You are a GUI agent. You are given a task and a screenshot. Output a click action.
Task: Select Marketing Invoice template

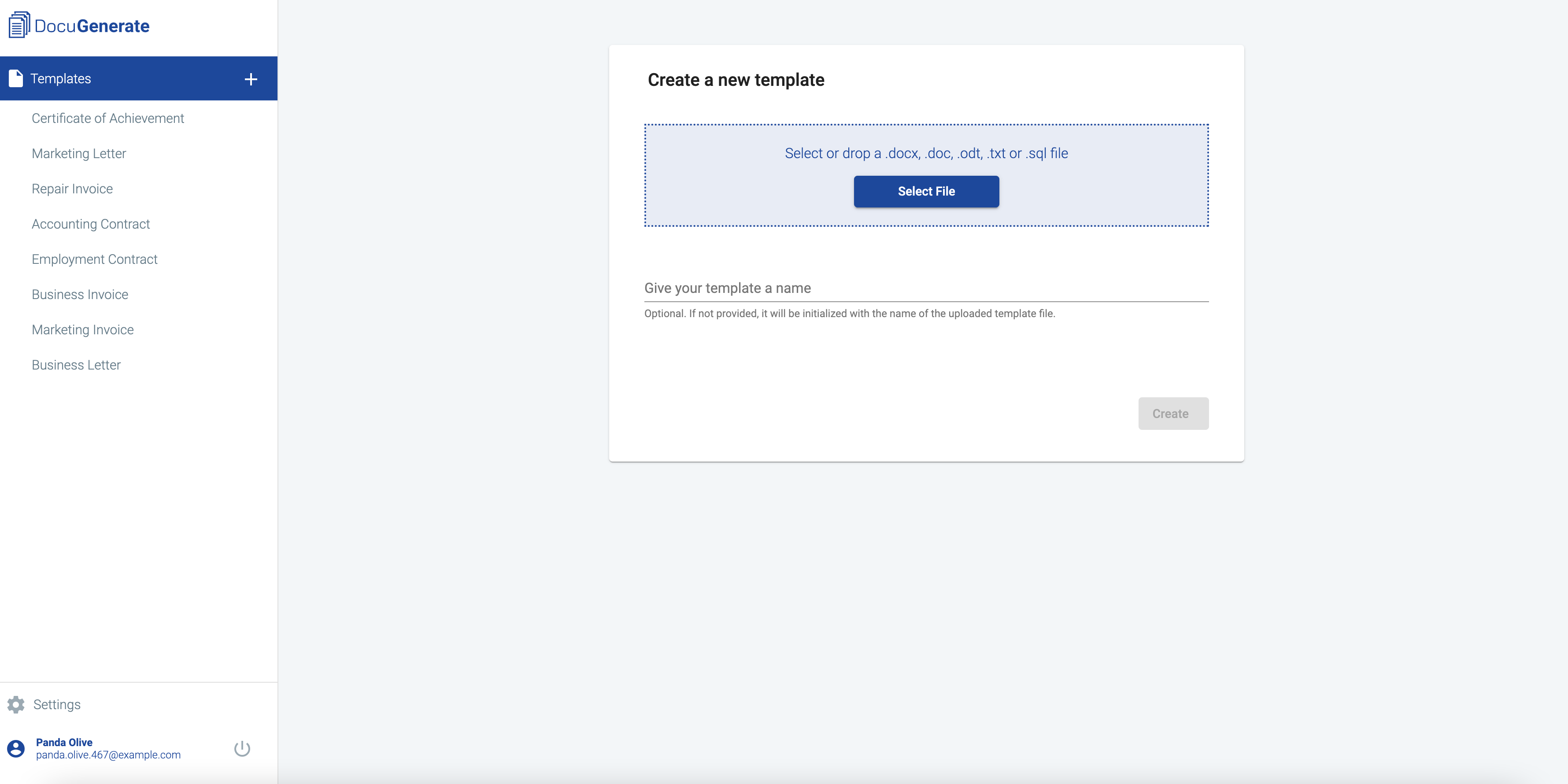point(83,330)
